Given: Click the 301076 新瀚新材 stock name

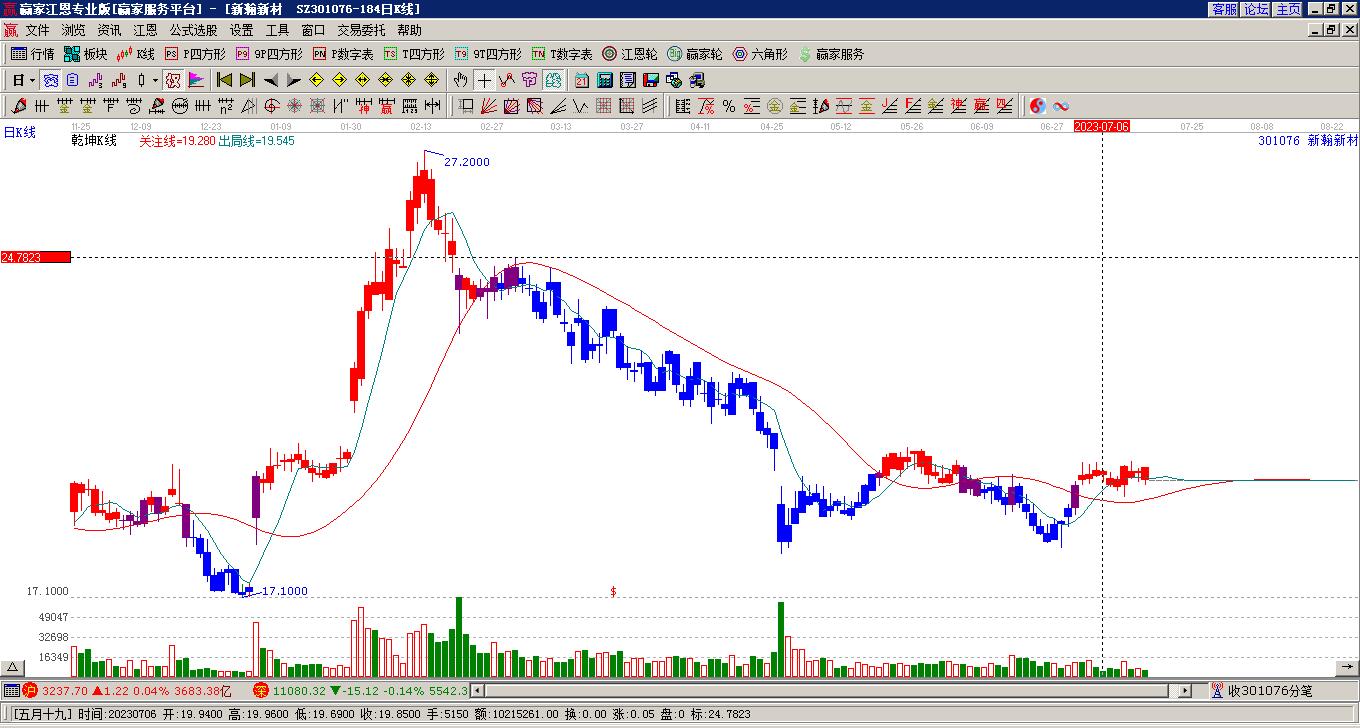Looking at the screenshot, I should (1308, 141).
